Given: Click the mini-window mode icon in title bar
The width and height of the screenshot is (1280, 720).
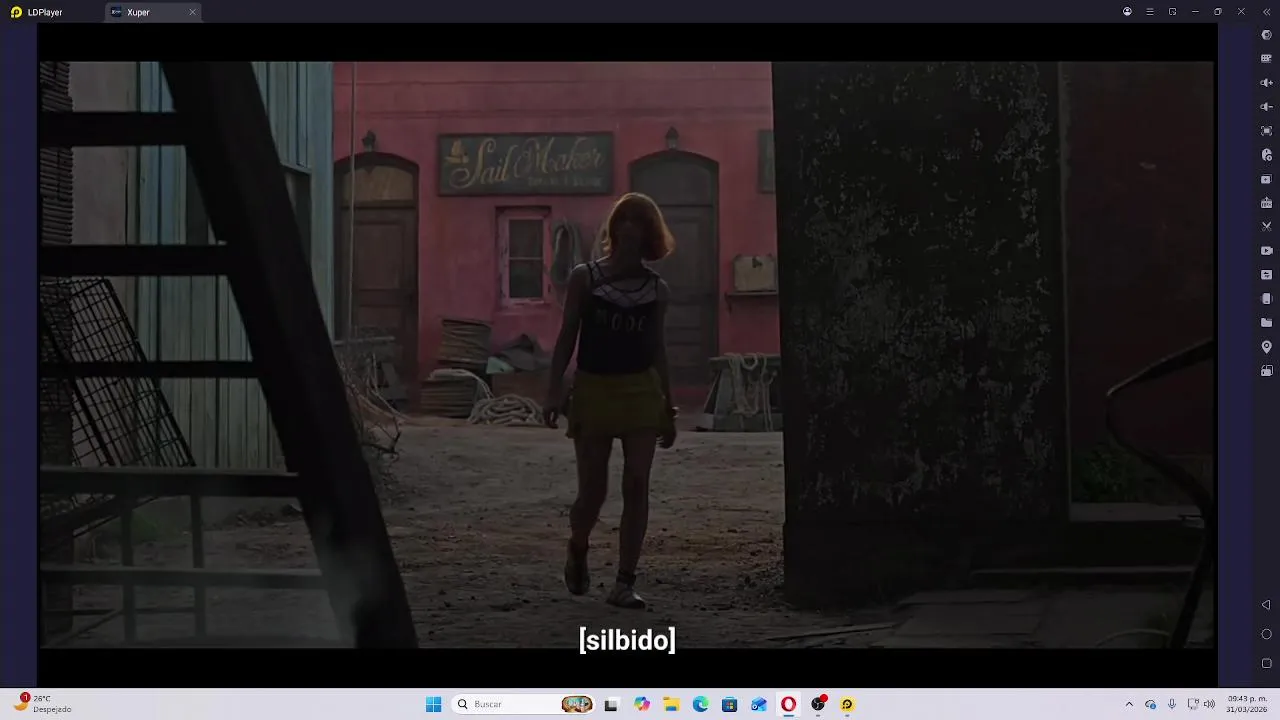Looking at the screenshot, I should (x=1172, y=12).
